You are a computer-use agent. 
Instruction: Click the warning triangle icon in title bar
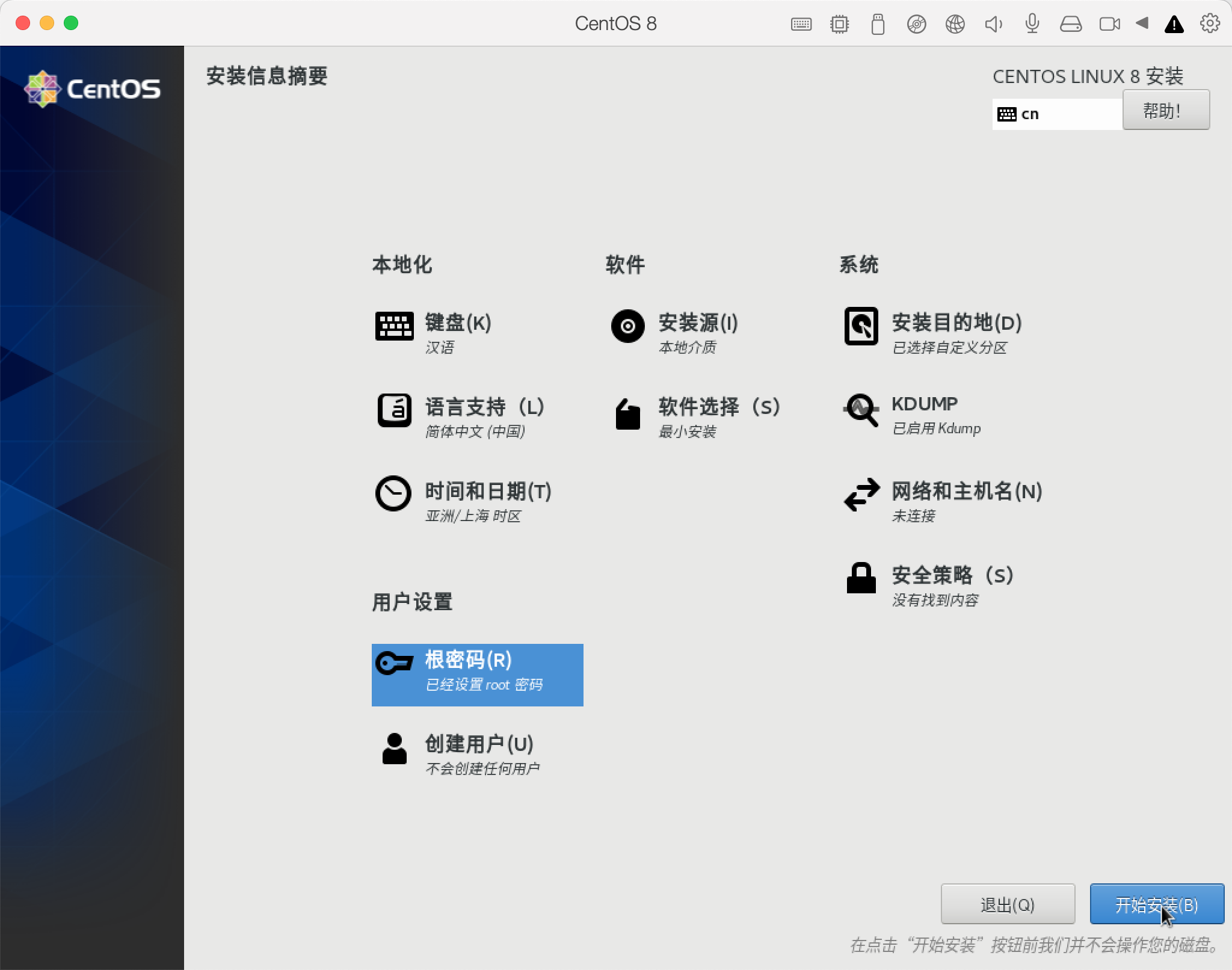click(1174, 24)
